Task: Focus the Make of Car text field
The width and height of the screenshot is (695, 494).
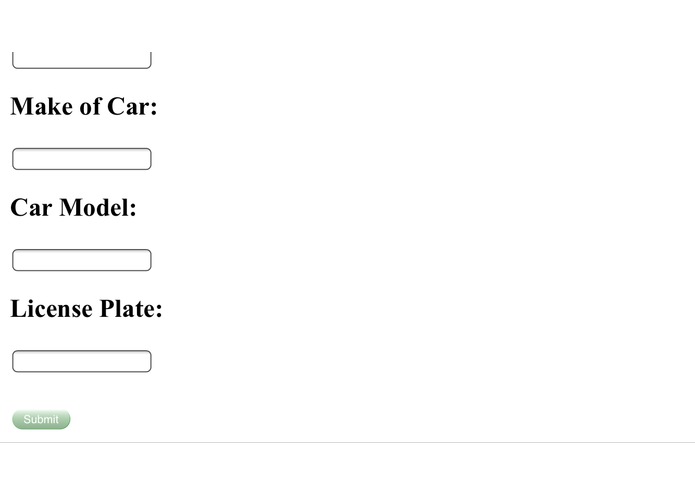Action: (x=82, y=159)
